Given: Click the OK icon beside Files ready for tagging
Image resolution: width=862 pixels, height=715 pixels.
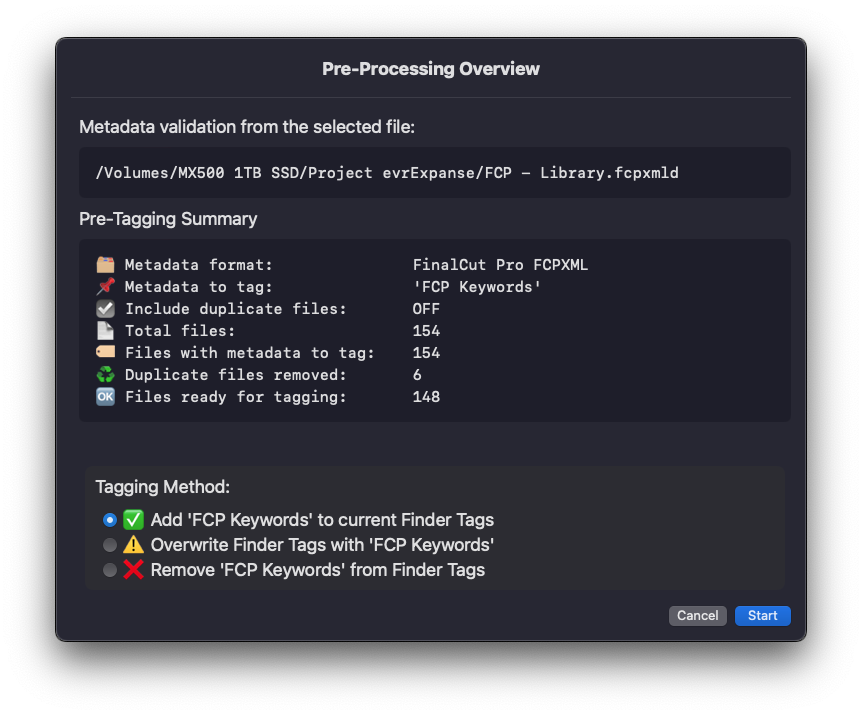Looking at the screenshot, I should 105,397.
